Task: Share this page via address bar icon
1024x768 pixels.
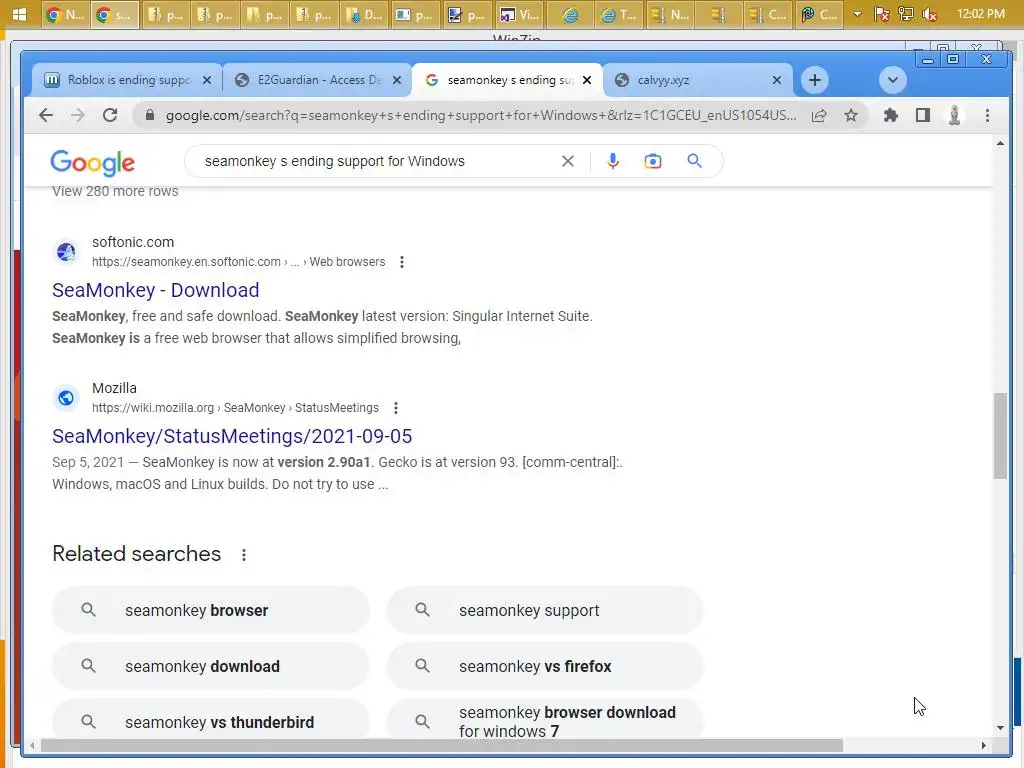Action: (819, 116)
